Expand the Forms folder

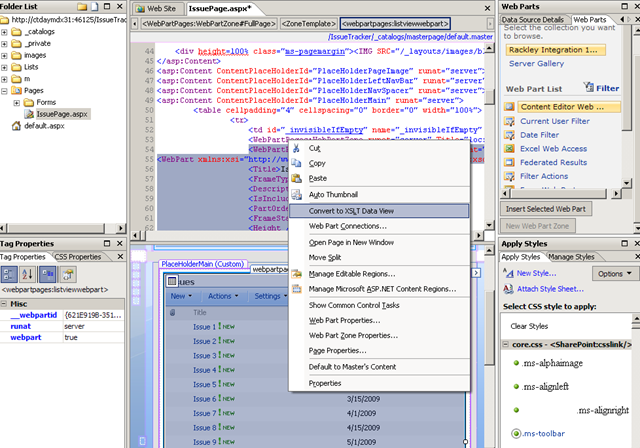pyautogui.click(x=16, y=103)
